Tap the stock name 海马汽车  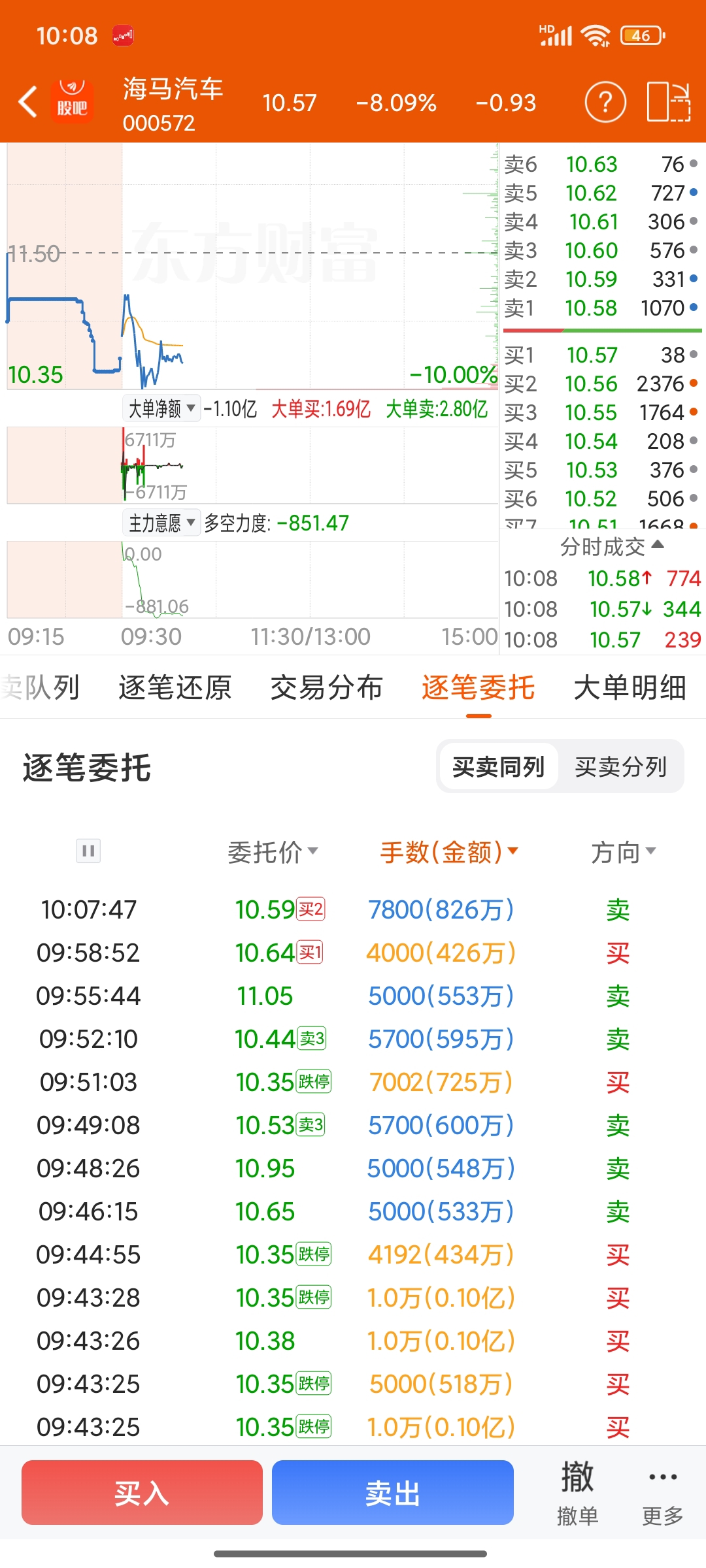click(x=173, y=89)
